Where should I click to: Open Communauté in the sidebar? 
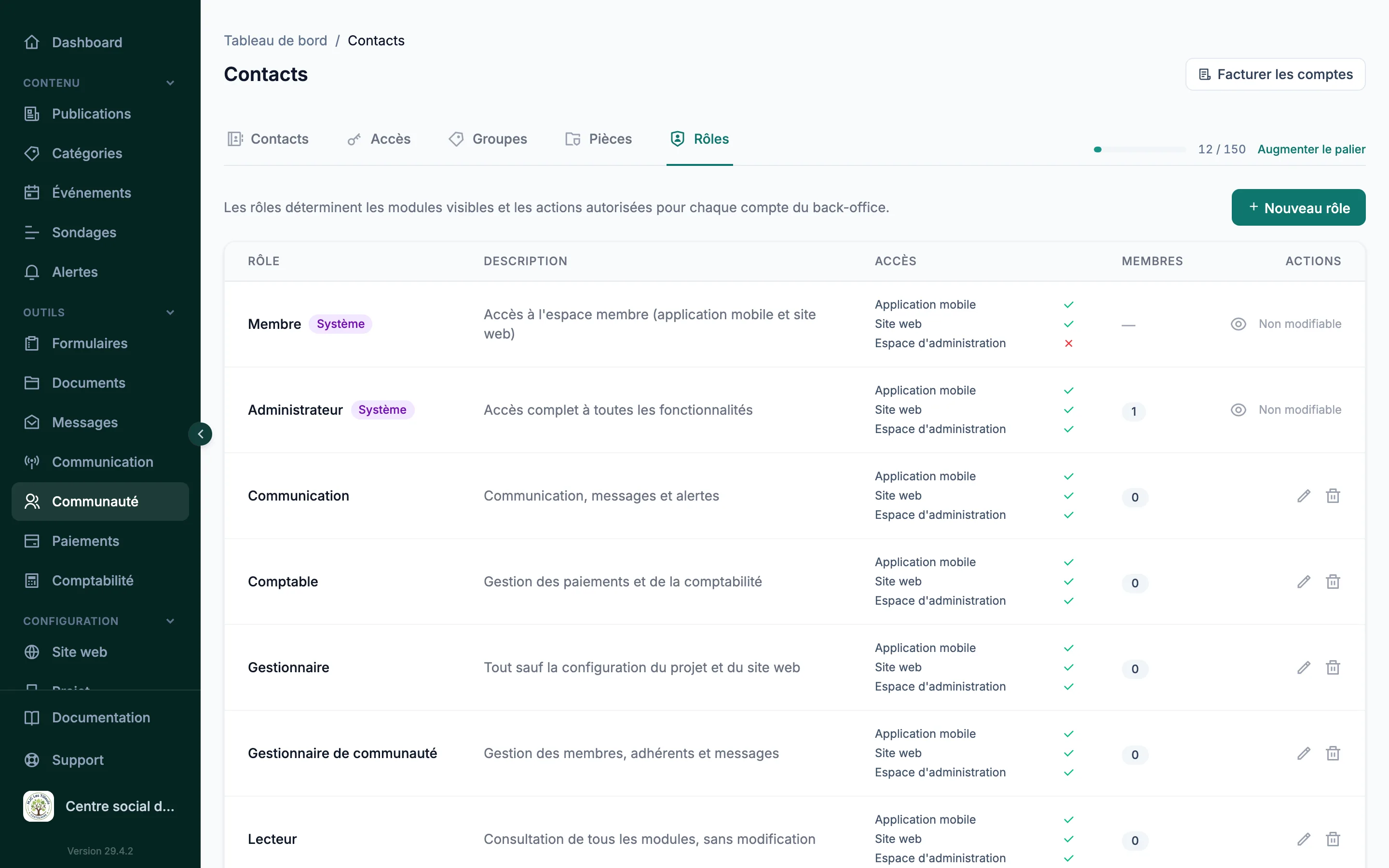point(100,502)
